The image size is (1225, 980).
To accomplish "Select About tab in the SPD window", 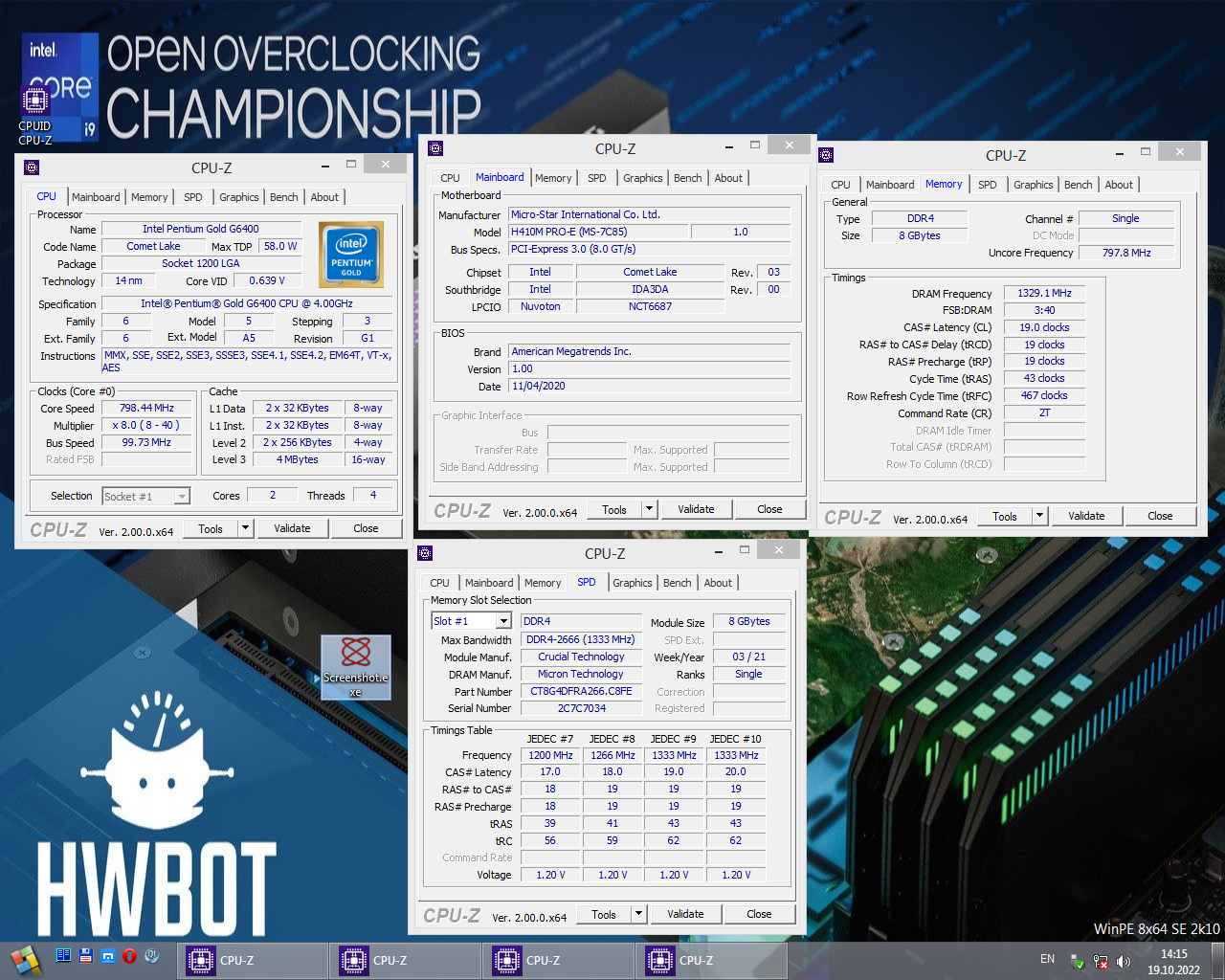I will click(x=718, y=583).
